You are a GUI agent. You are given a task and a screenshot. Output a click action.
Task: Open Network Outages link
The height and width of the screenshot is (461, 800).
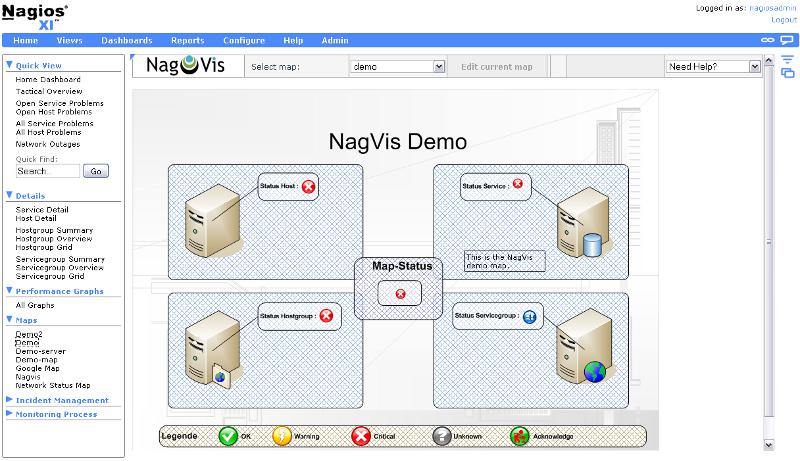(48, 144)
